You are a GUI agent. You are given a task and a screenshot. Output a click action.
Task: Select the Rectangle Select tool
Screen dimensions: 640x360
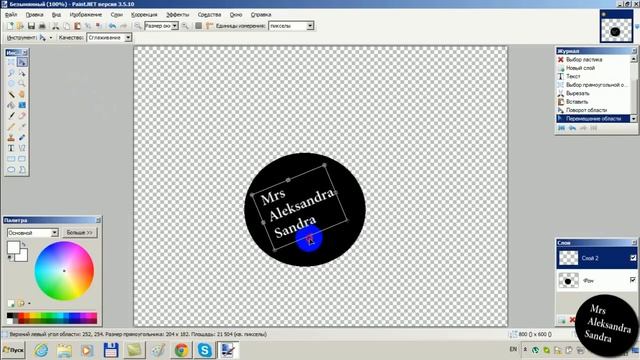[11, 62]
